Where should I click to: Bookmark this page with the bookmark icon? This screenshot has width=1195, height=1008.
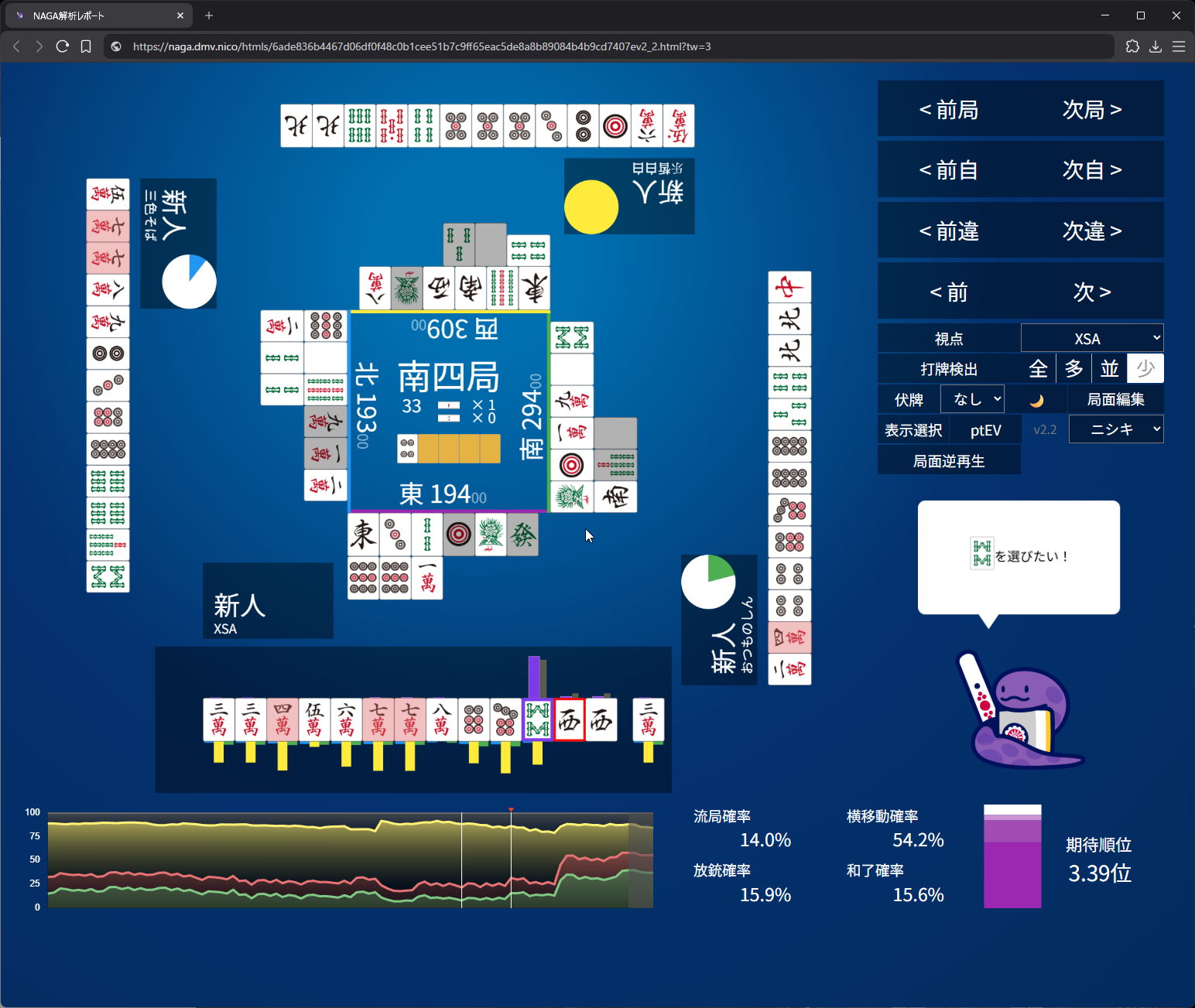[86, 46]
